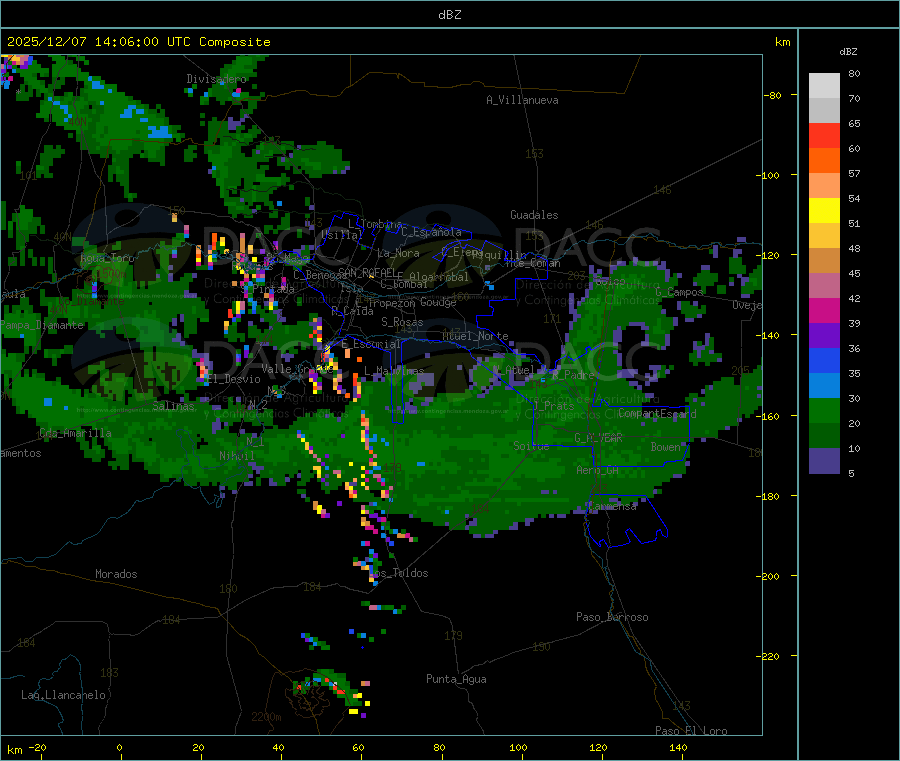Click the -80 km tick on vertical axis

pos(773,95)
